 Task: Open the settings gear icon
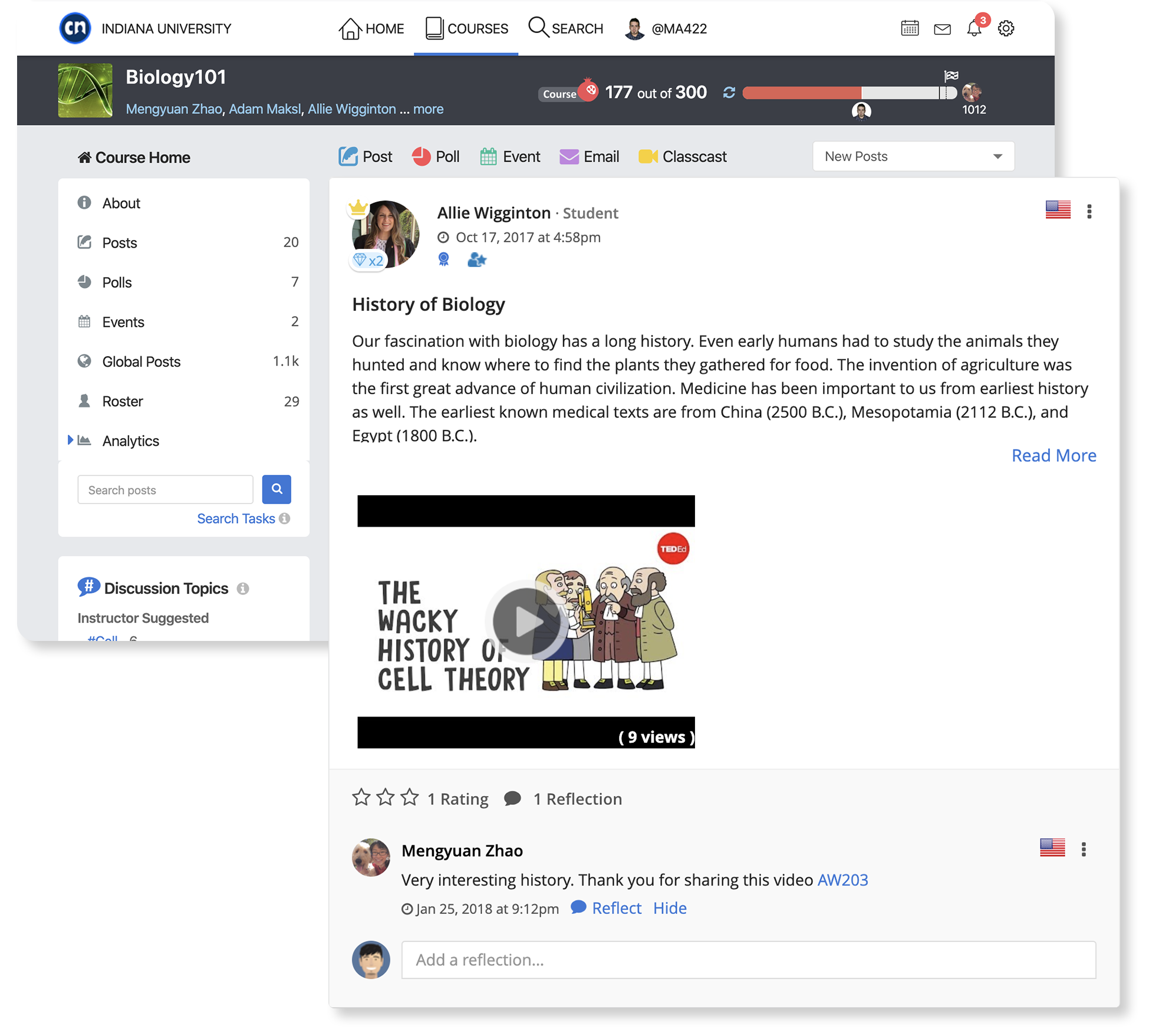[1006, 28]
